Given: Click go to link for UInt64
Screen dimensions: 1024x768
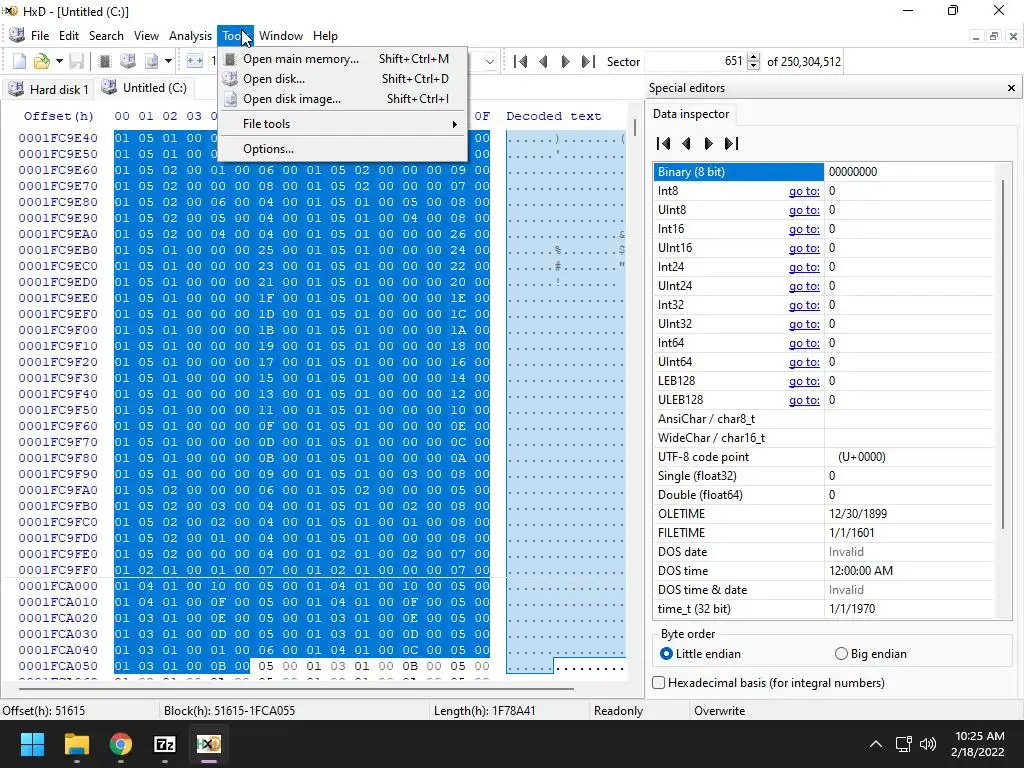Looking at the screenshot, I should (804, 362).
